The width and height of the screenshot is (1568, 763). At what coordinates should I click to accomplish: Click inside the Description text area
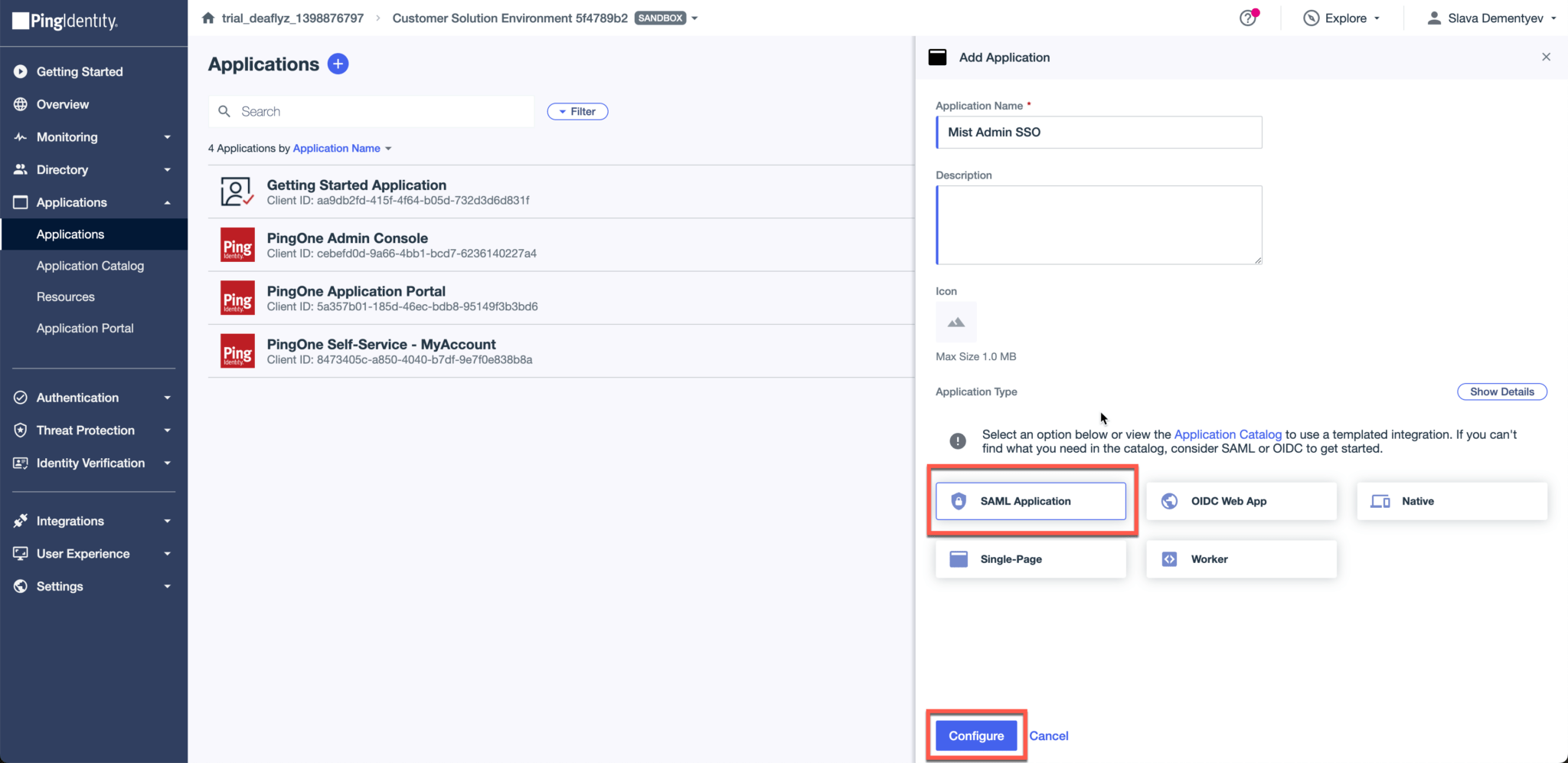point(1098,224)
